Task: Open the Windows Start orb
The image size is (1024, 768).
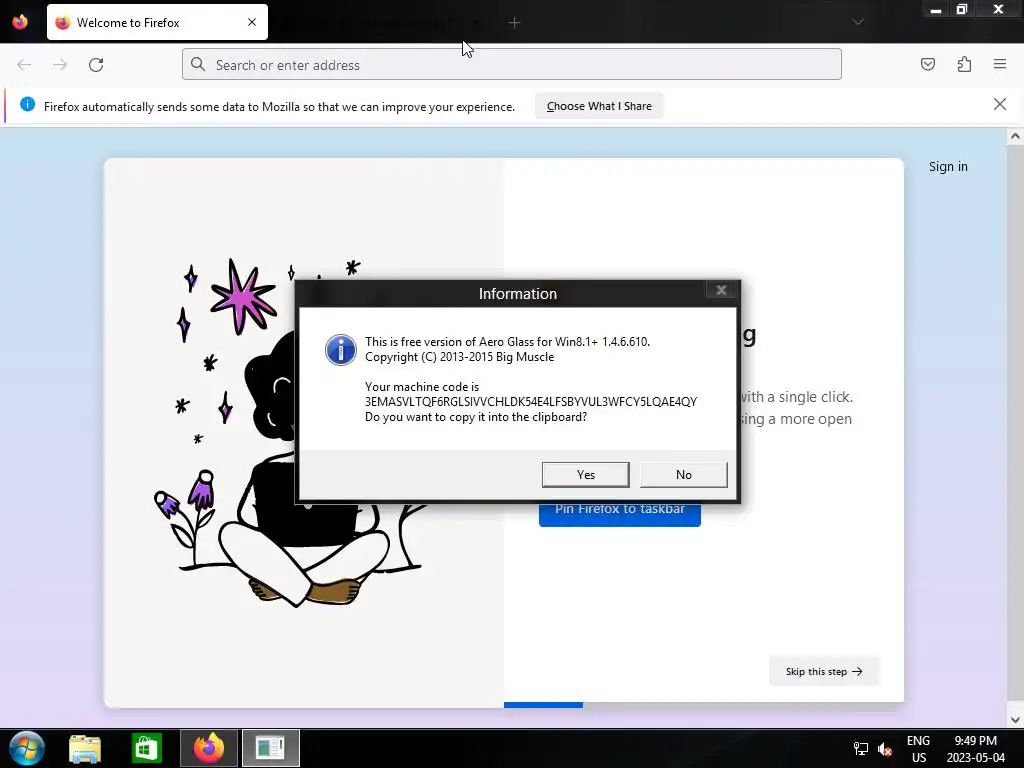Action: [x=27, y=748]
